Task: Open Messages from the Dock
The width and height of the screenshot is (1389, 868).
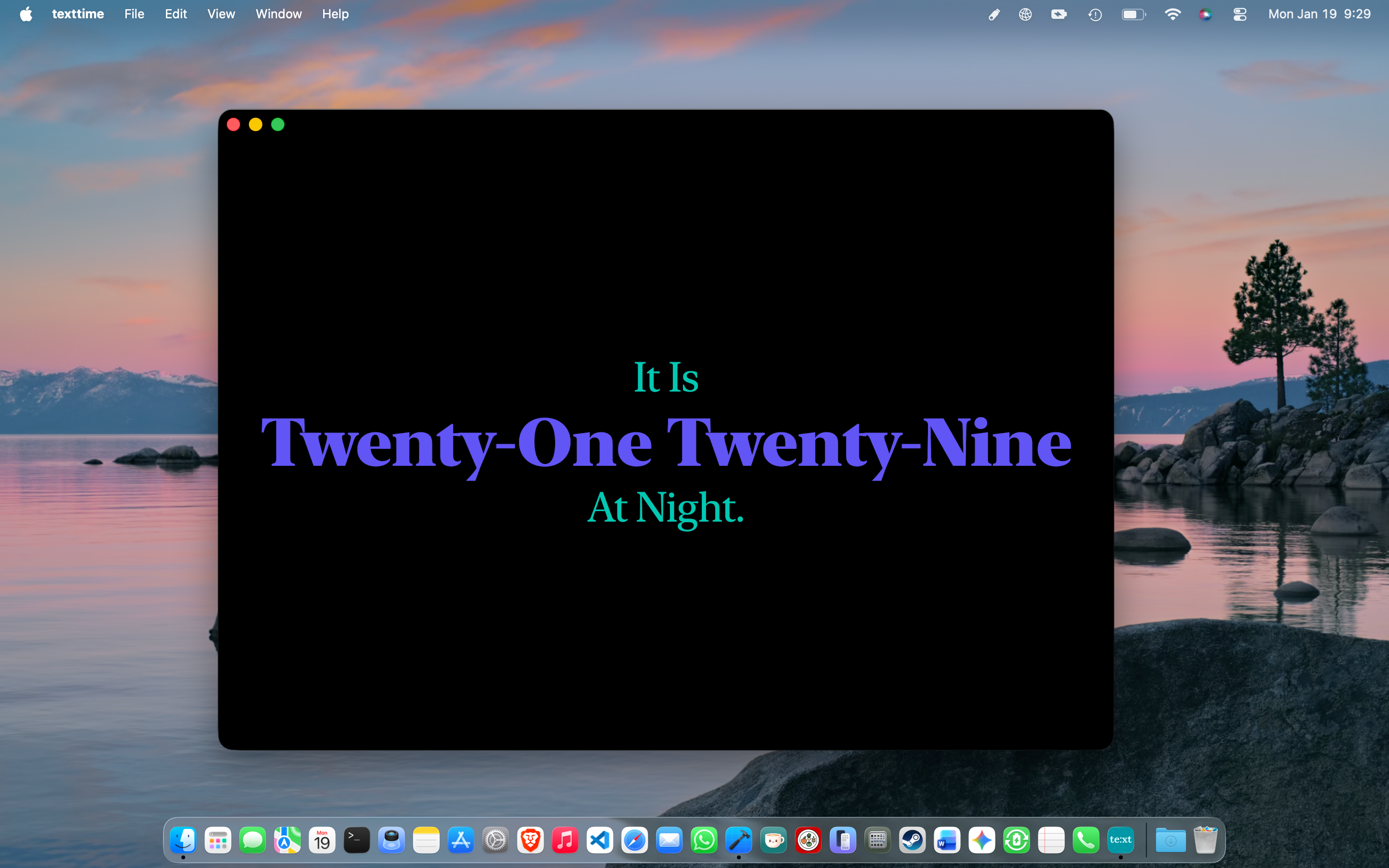Action: pos(253,841)
